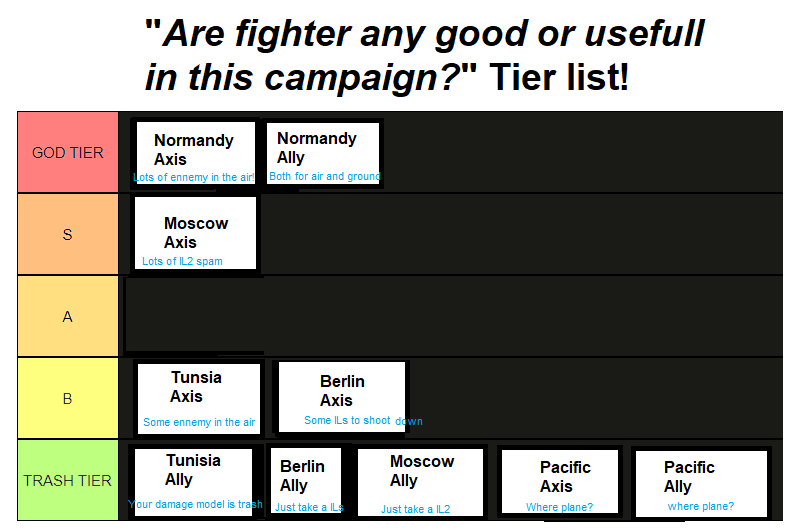This screenshot has height=530, width=801.
Task: Select the Tunisia Axis card in B tier
Action: pos(198,398)
